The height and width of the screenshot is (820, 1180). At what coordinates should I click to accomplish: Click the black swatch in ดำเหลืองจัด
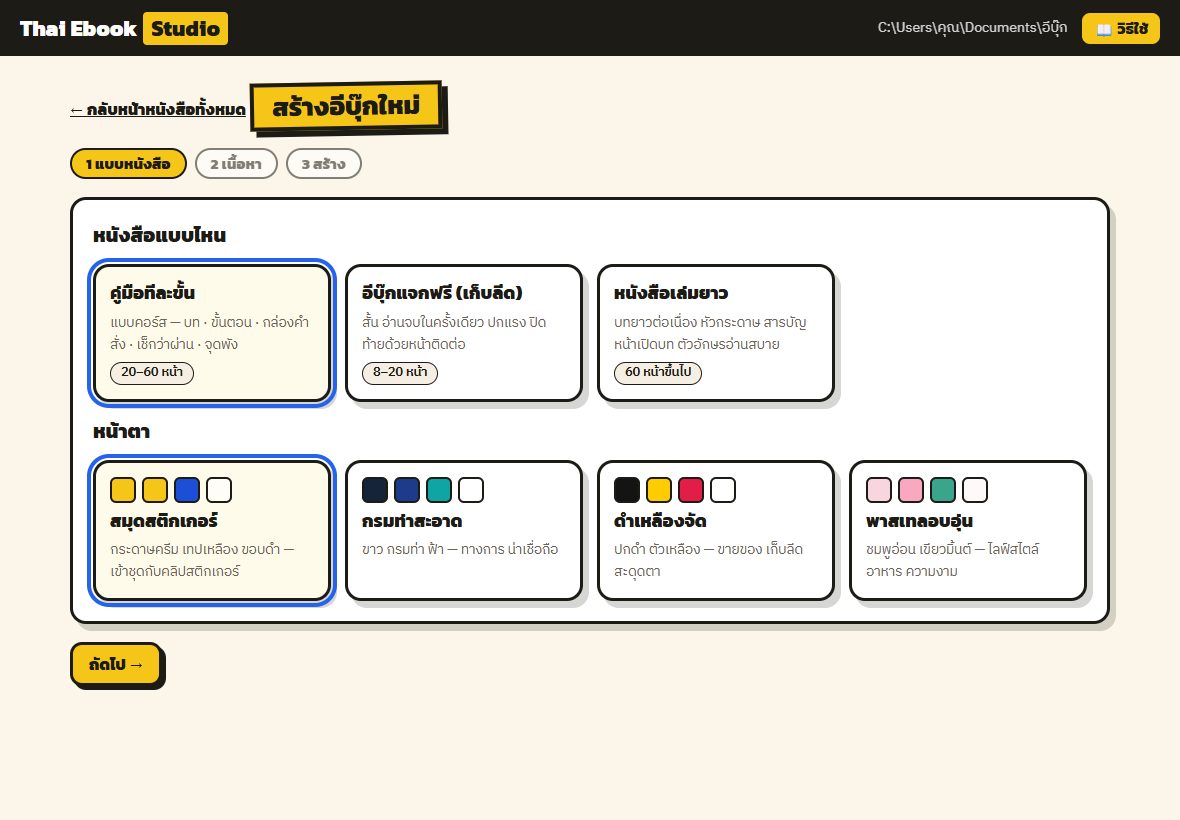tap(627, 490)
